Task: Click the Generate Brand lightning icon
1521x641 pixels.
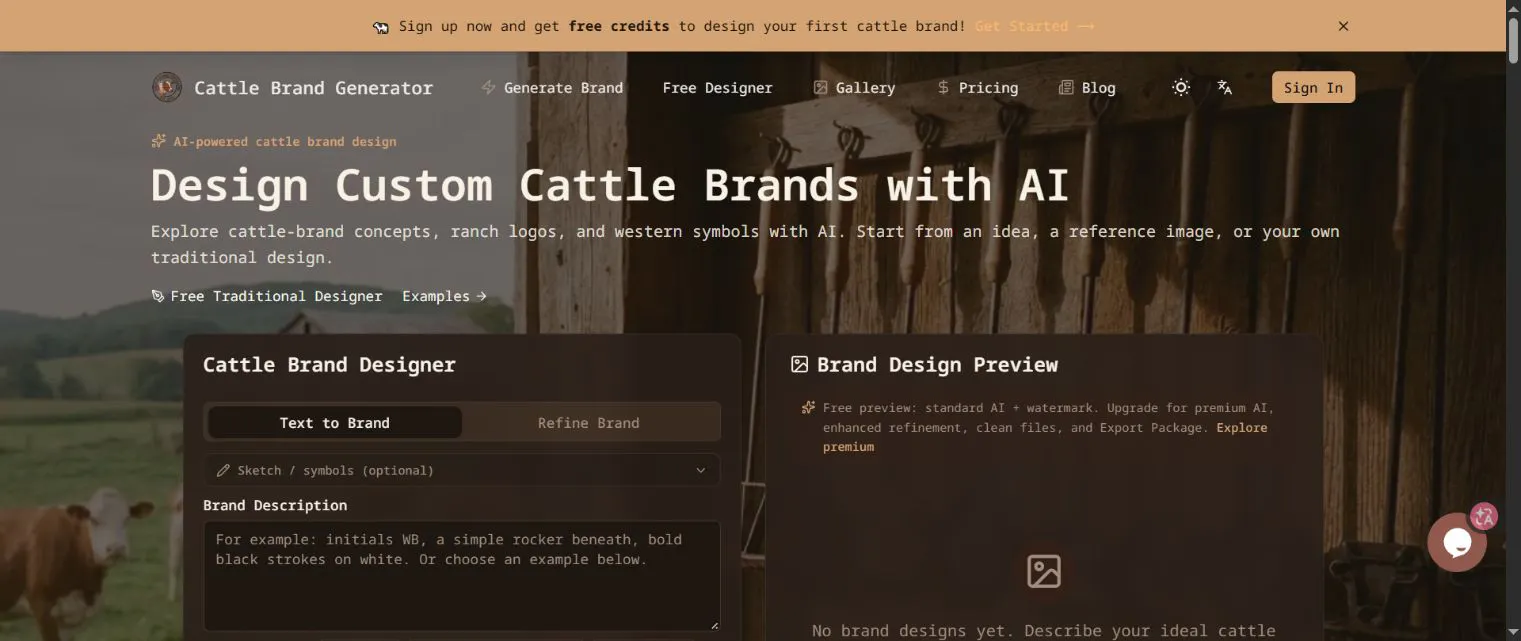Action: [488, 88]
